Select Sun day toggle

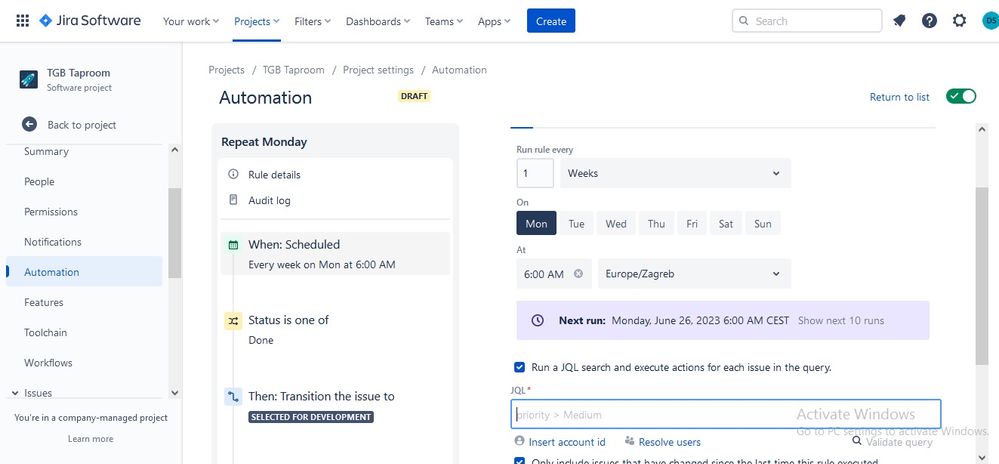pos(763,224)
